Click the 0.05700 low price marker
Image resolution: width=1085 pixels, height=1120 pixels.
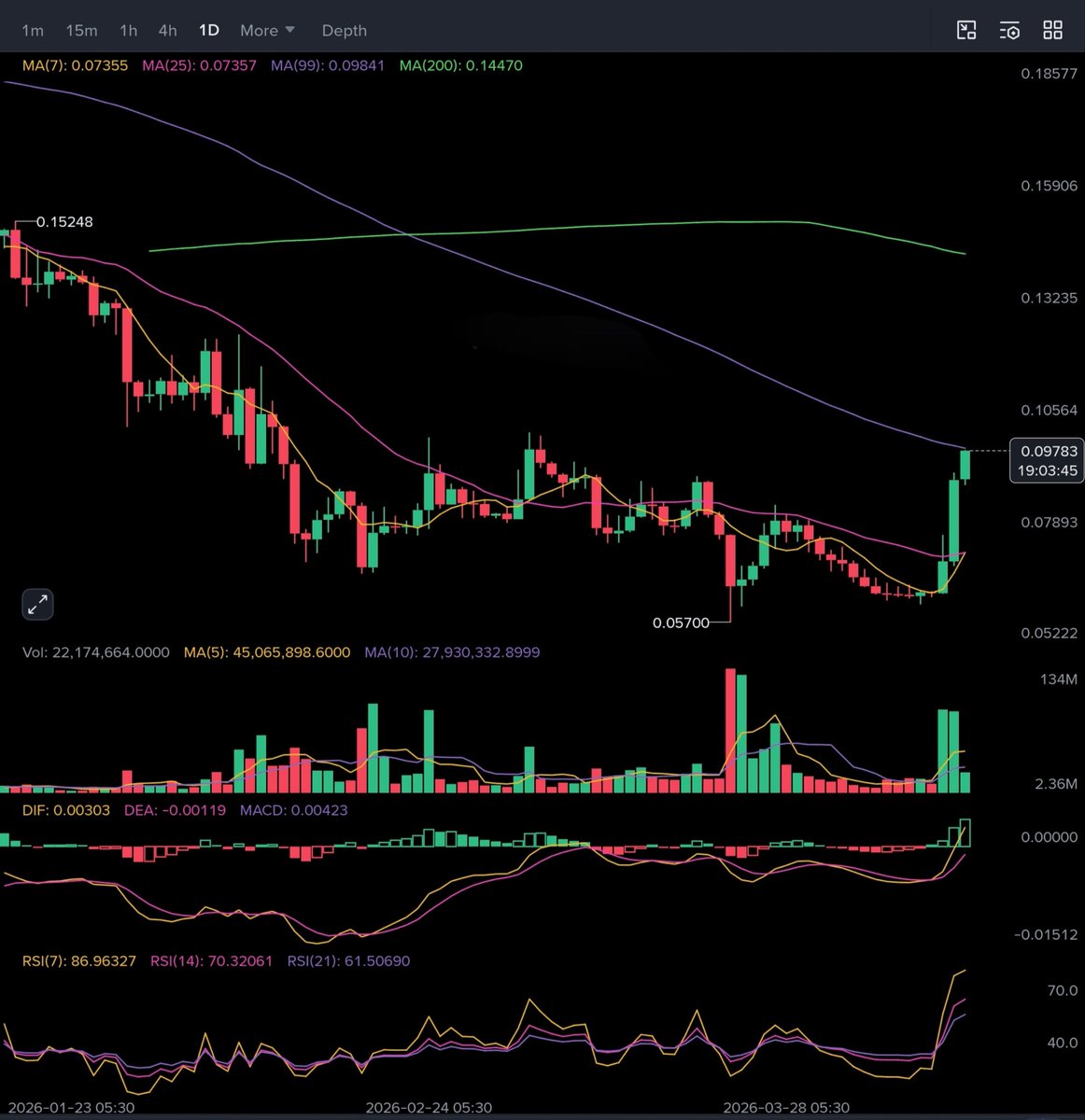click(x=681, y=623)
